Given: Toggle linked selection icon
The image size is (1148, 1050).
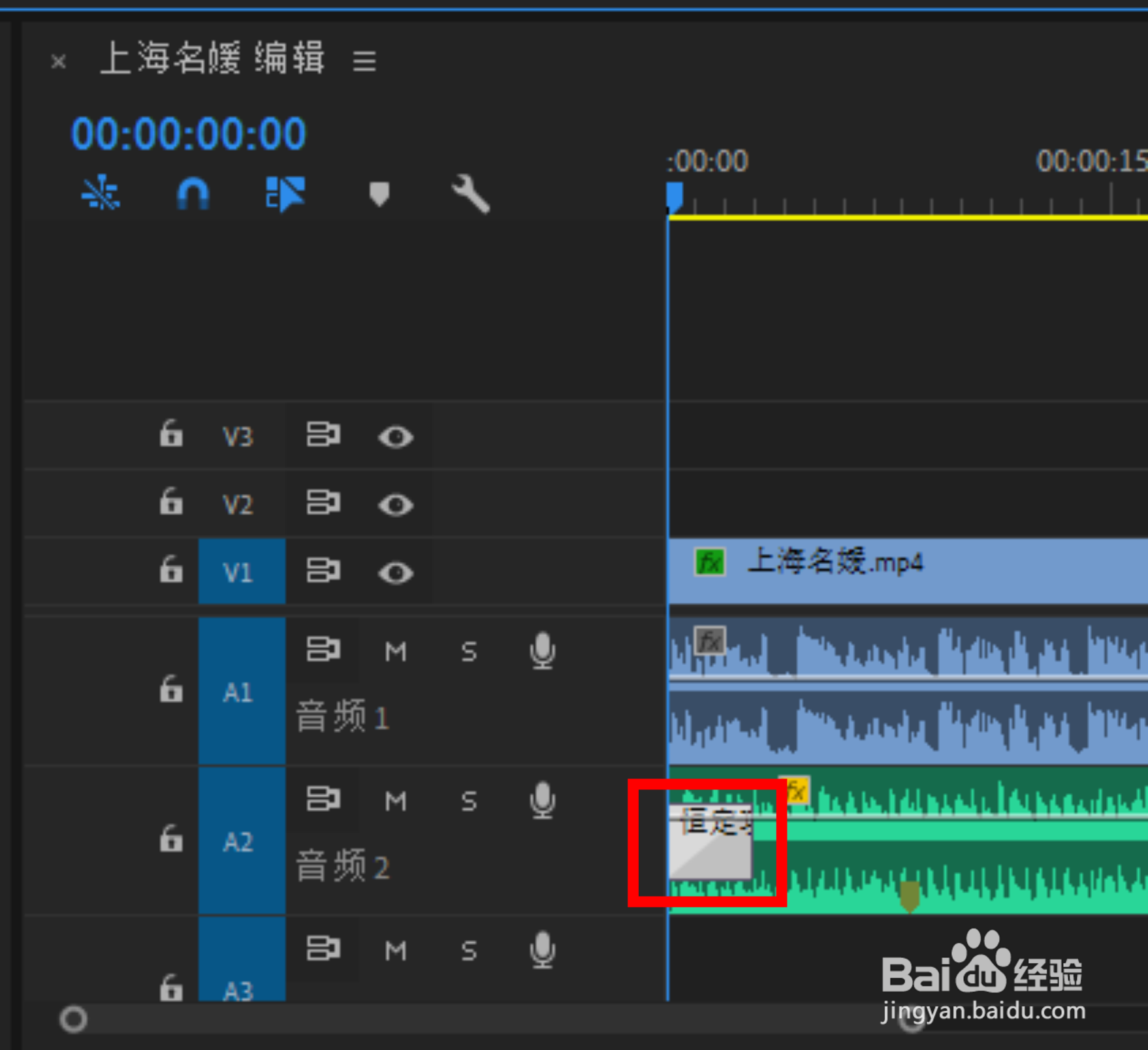Looking at the screenshot, I should (285, 194).
